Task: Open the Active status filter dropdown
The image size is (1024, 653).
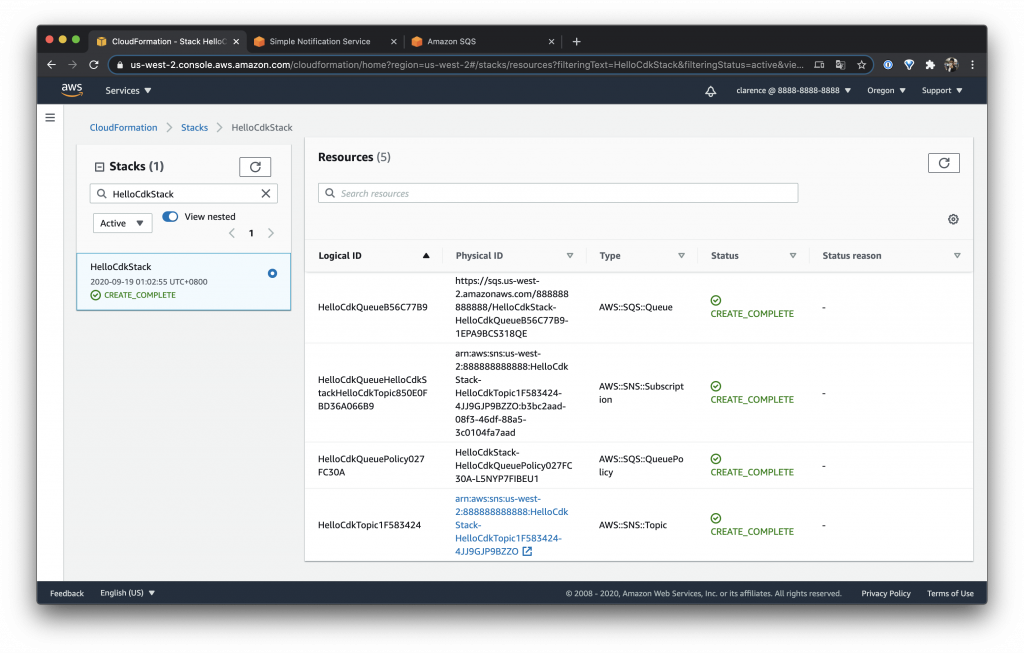Action: click(122, 223)
